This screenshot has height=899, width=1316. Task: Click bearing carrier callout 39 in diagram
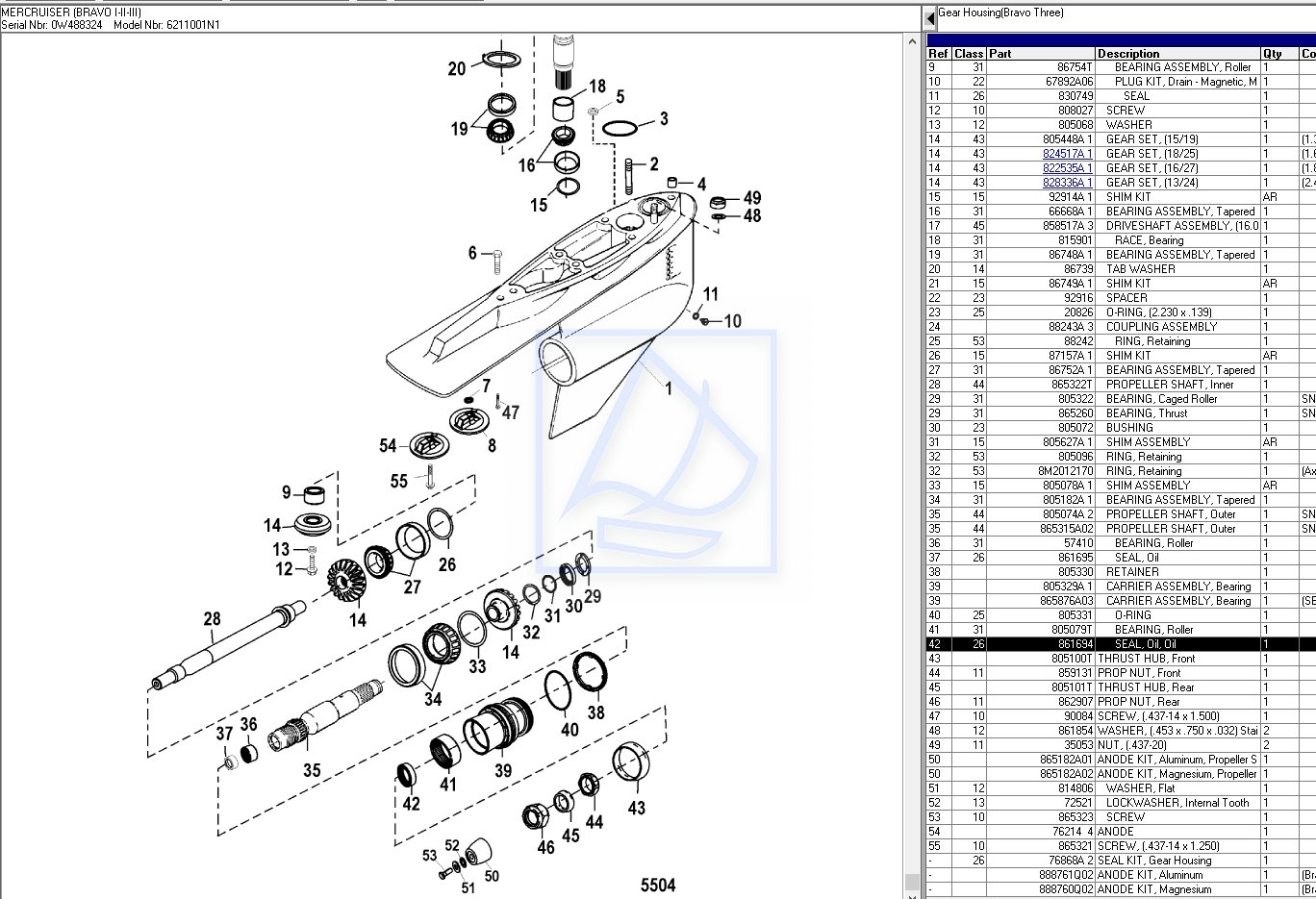503,770
